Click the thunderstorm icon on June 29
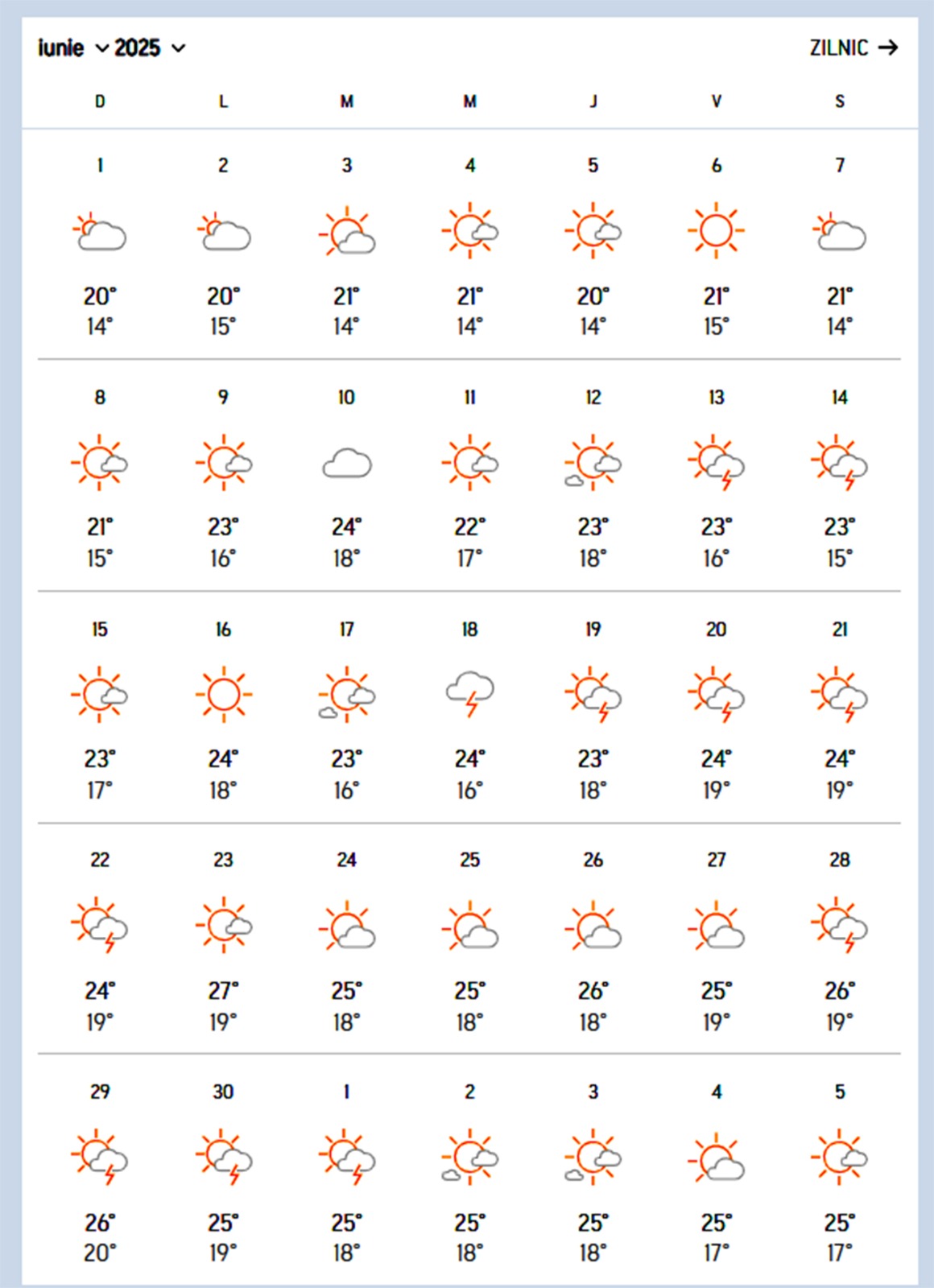This screenshot has height=1288, width=934. click(x=100, y=1158)
